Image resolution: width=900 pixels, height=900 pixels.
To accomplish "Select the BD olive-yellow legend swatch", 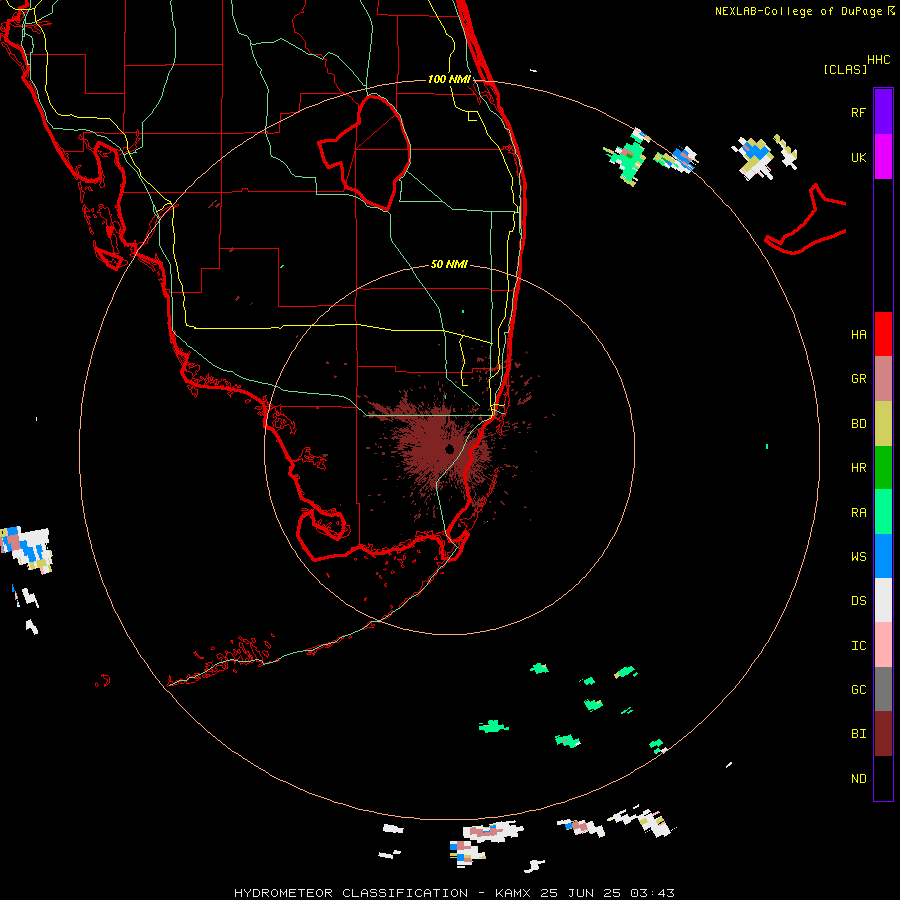I will coord(883,424).
